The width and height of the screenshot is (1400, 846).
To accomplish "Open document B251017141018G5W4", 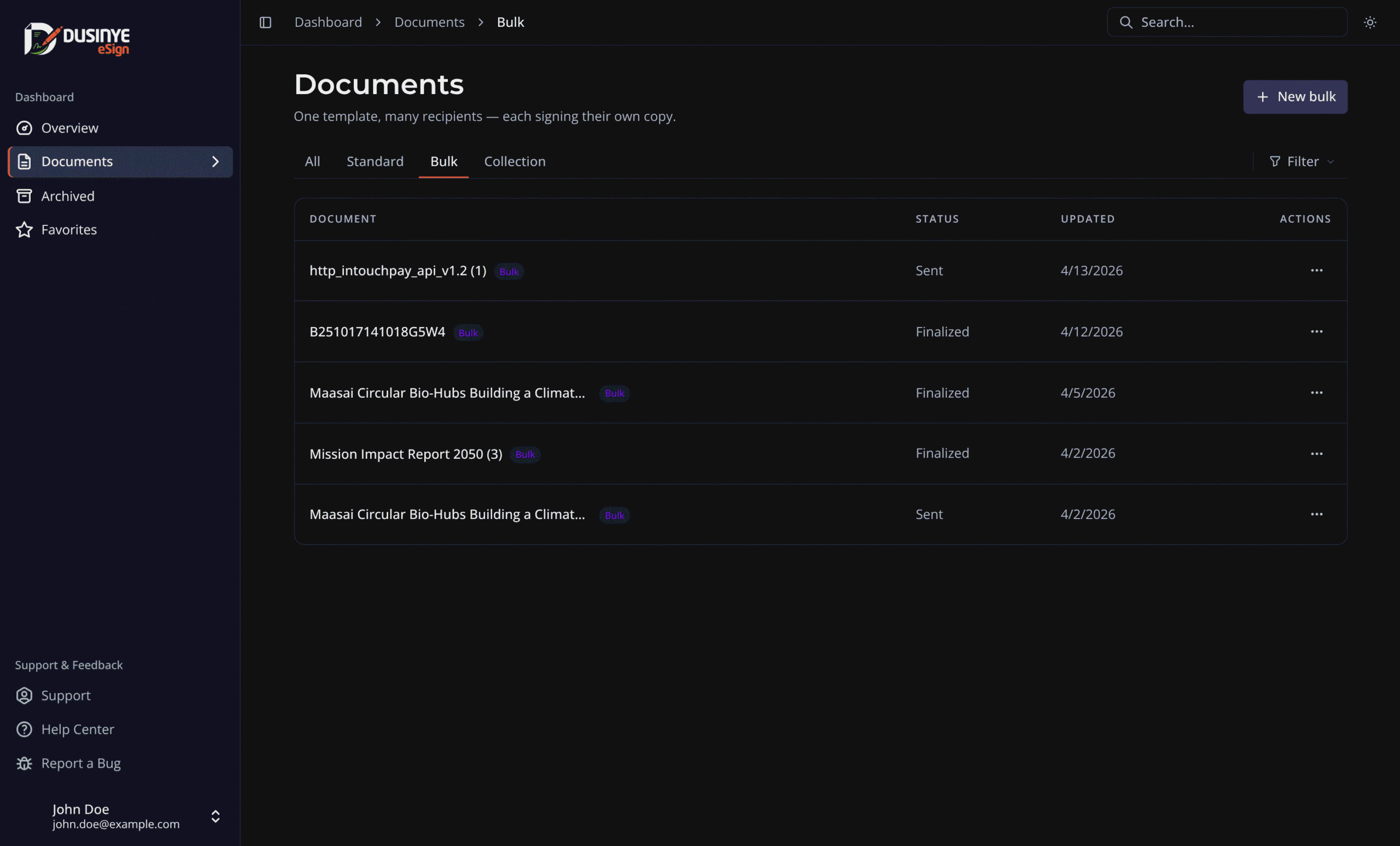I will point(377,331).
